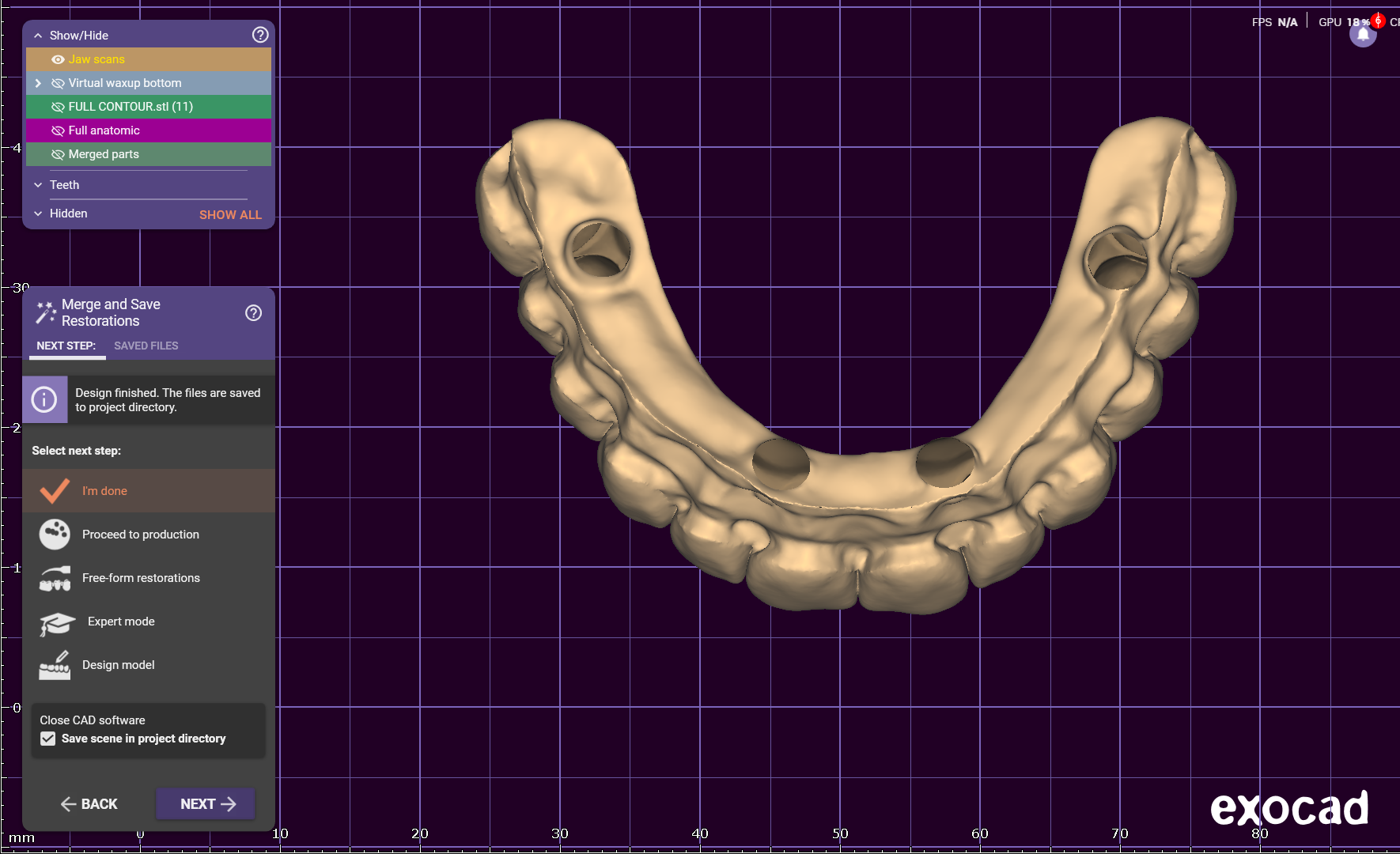
Task: Open the notification bell
Action: (x=1362, y=35)
